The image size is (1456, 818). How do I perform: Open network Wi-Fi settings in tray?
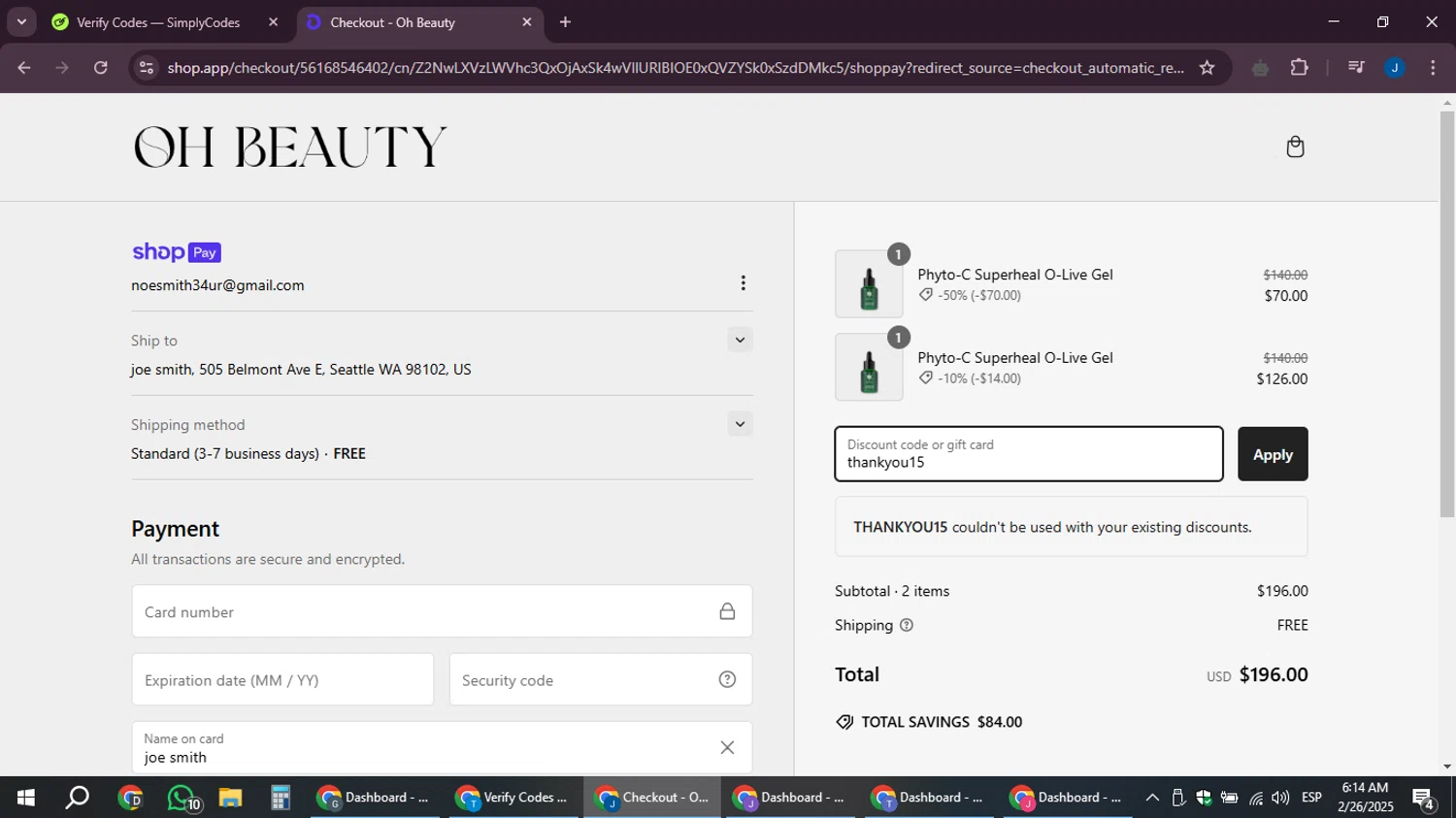coord(1256,798)
